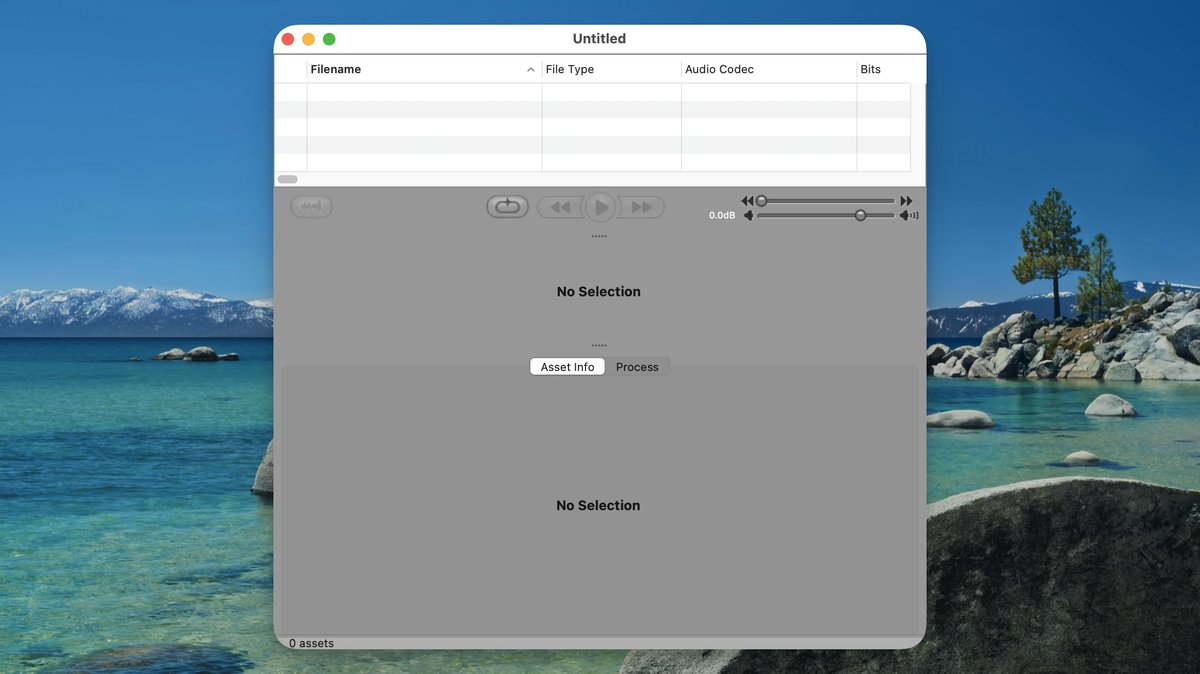Screen dimensions: 1200x674
Task: Switch to the Process tab
Action: (x=637, y=367)
